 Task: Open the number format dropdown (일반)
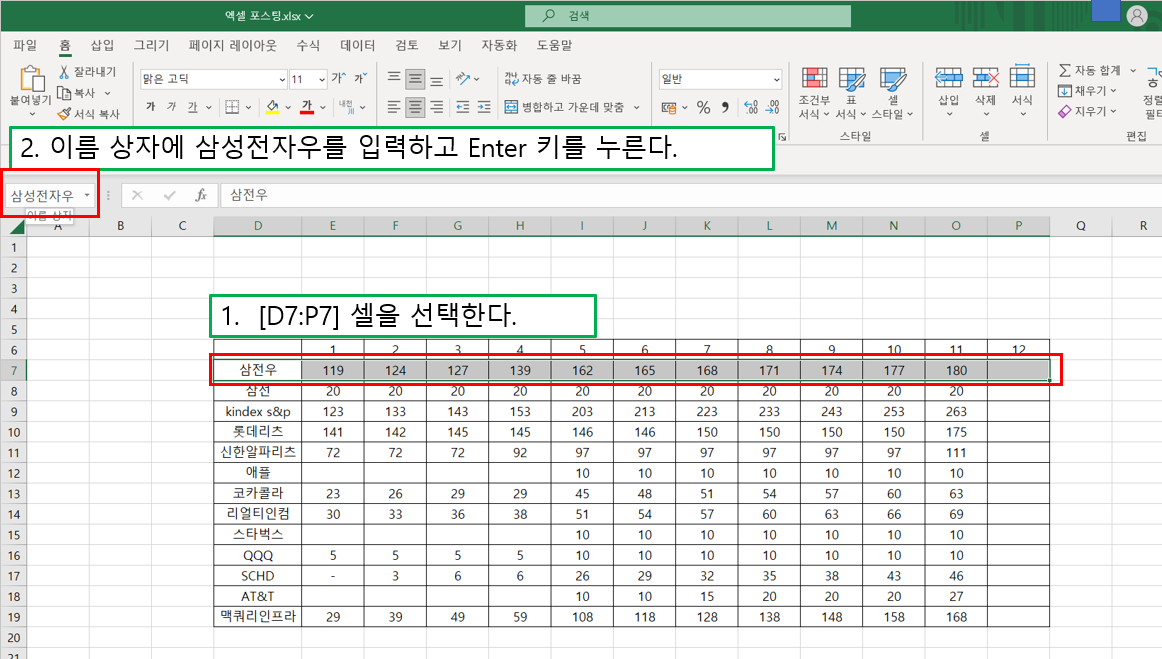[x=776, y=79]
